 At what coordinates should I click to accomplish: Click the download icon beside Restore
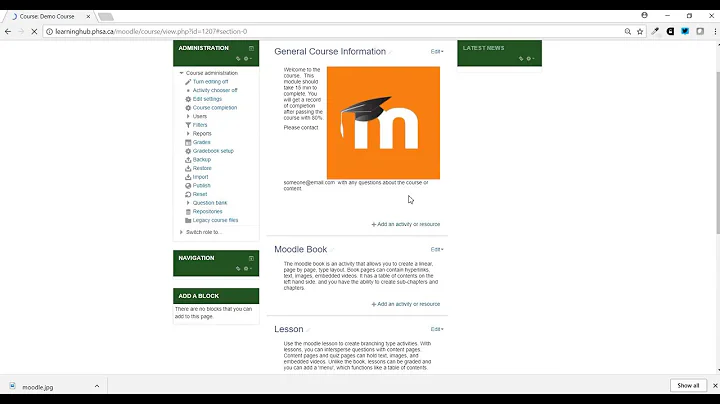click(188, 168)
